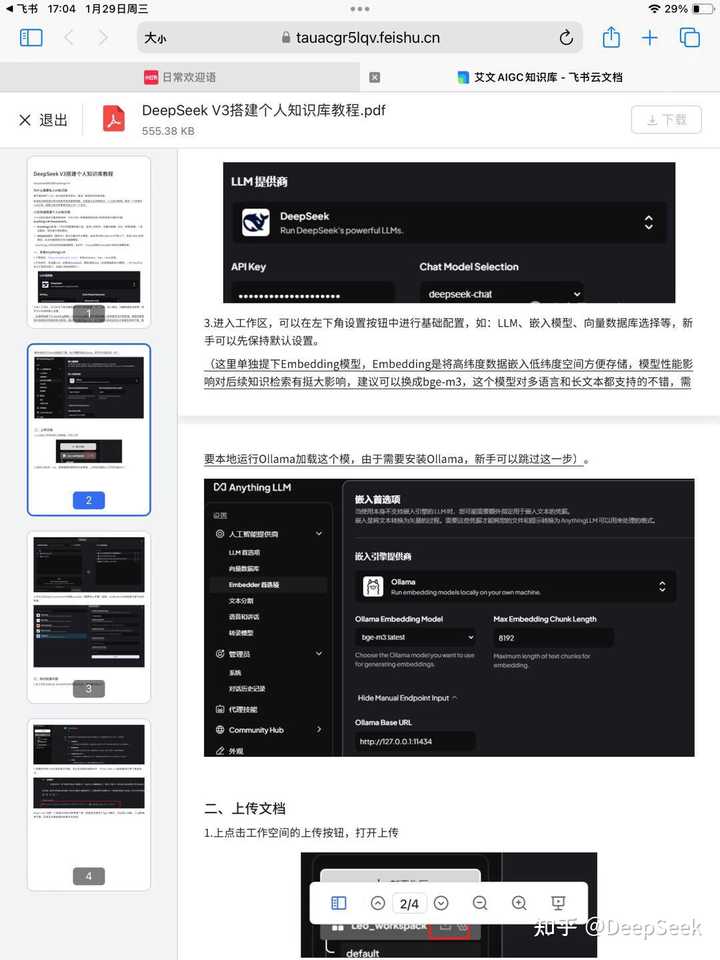Click 退出 to exit the preview
The image size is (720, 960).
(43, 120)
